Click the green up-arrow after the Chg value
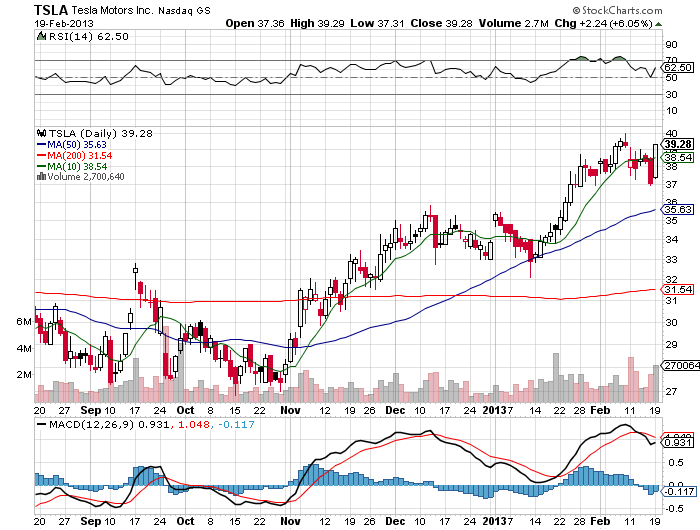The width and height of the screenshot is (700, 530). (x=658, y=24)
